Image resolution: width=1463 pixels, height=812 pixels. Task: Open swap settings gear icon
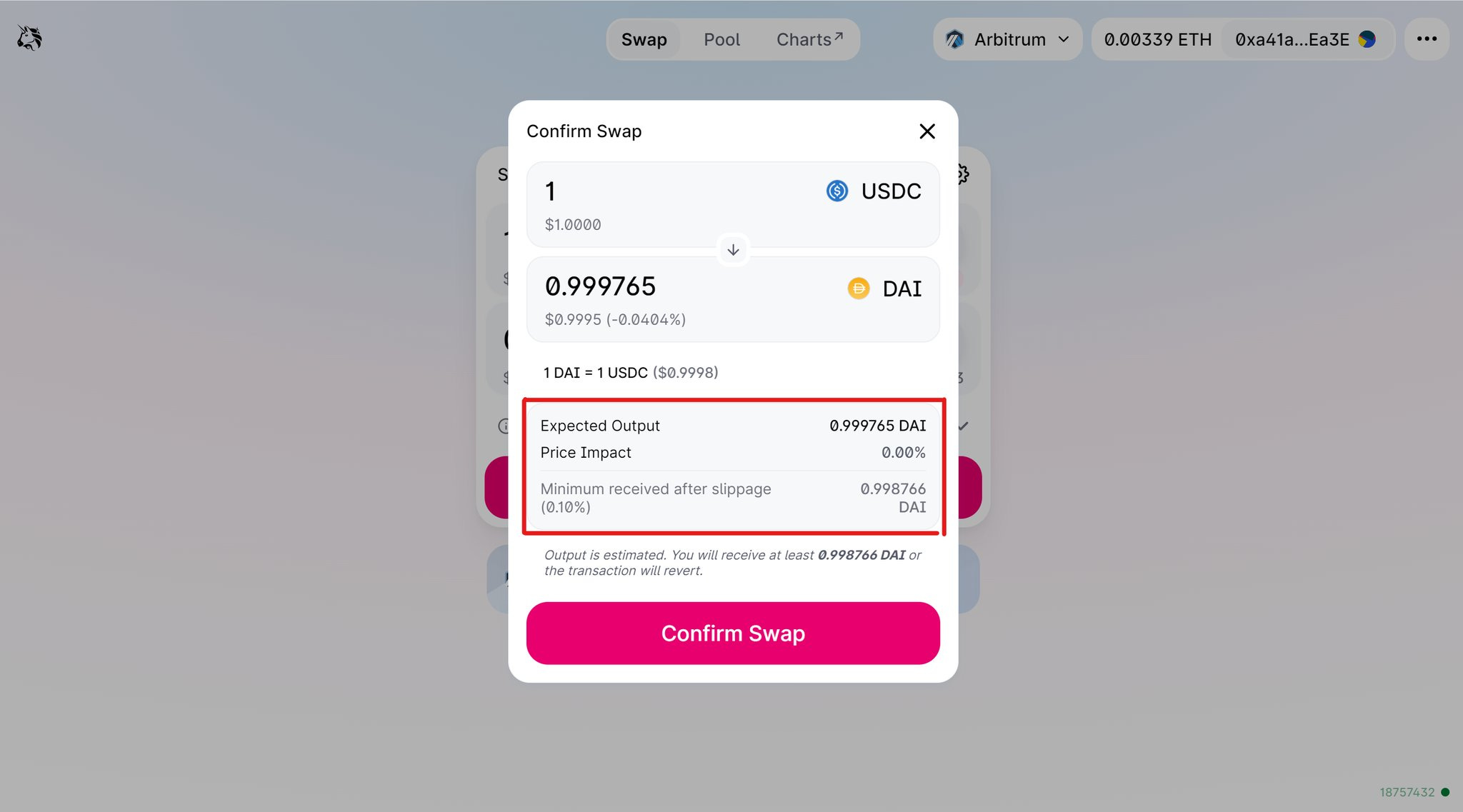tap(963, 174)
